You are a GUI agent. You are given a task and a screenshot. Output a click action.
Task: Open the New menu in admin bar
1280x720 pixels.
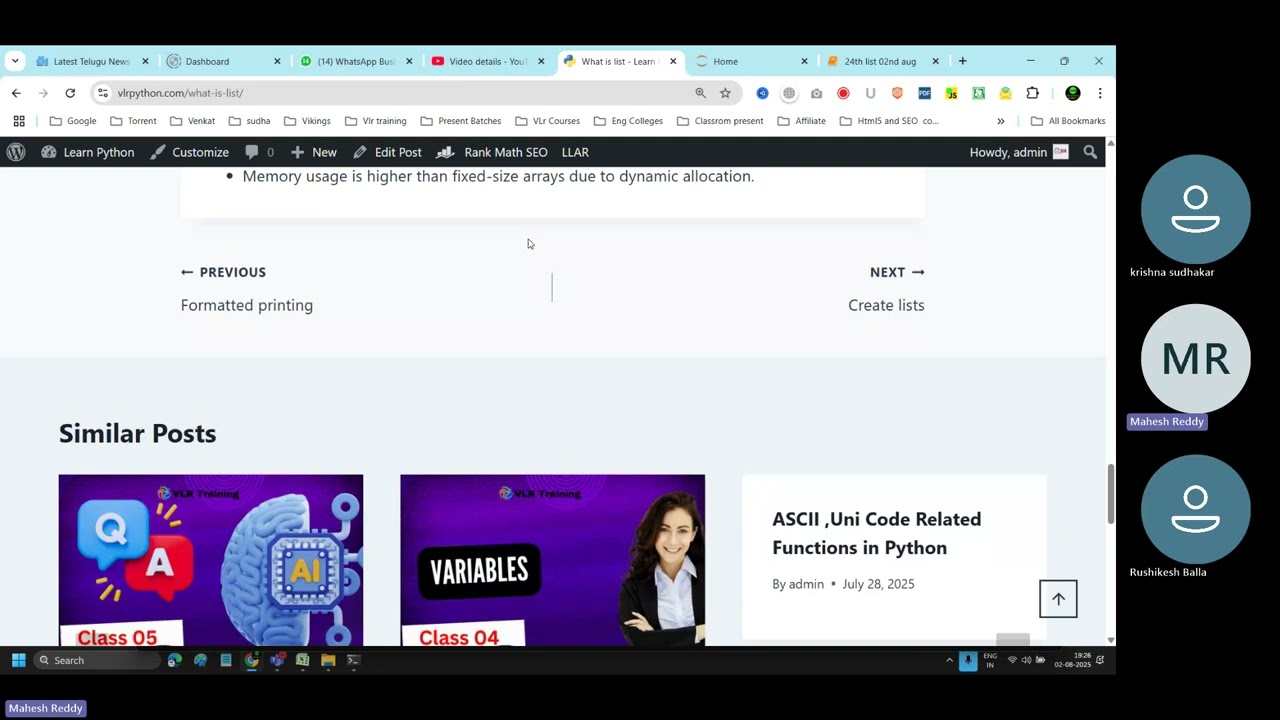314,152
